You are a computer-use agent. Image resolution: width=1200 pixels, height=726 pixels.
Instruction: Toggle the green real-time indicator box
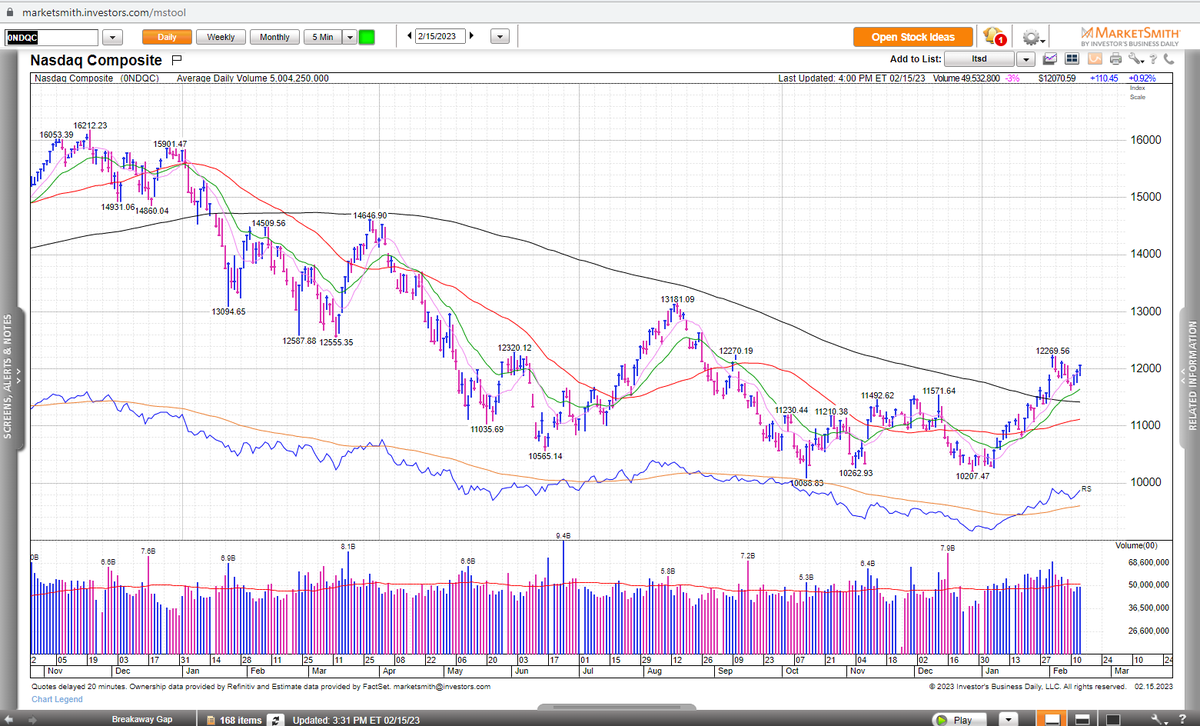pyautogui.click(x=367, y=35)
